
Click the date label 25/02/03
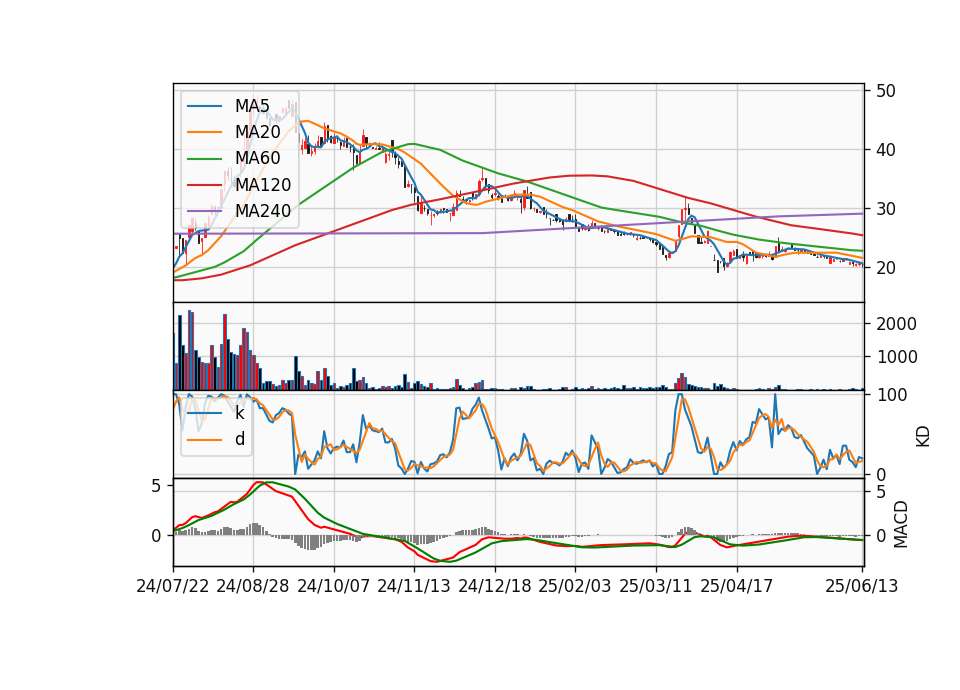point(575,586)
